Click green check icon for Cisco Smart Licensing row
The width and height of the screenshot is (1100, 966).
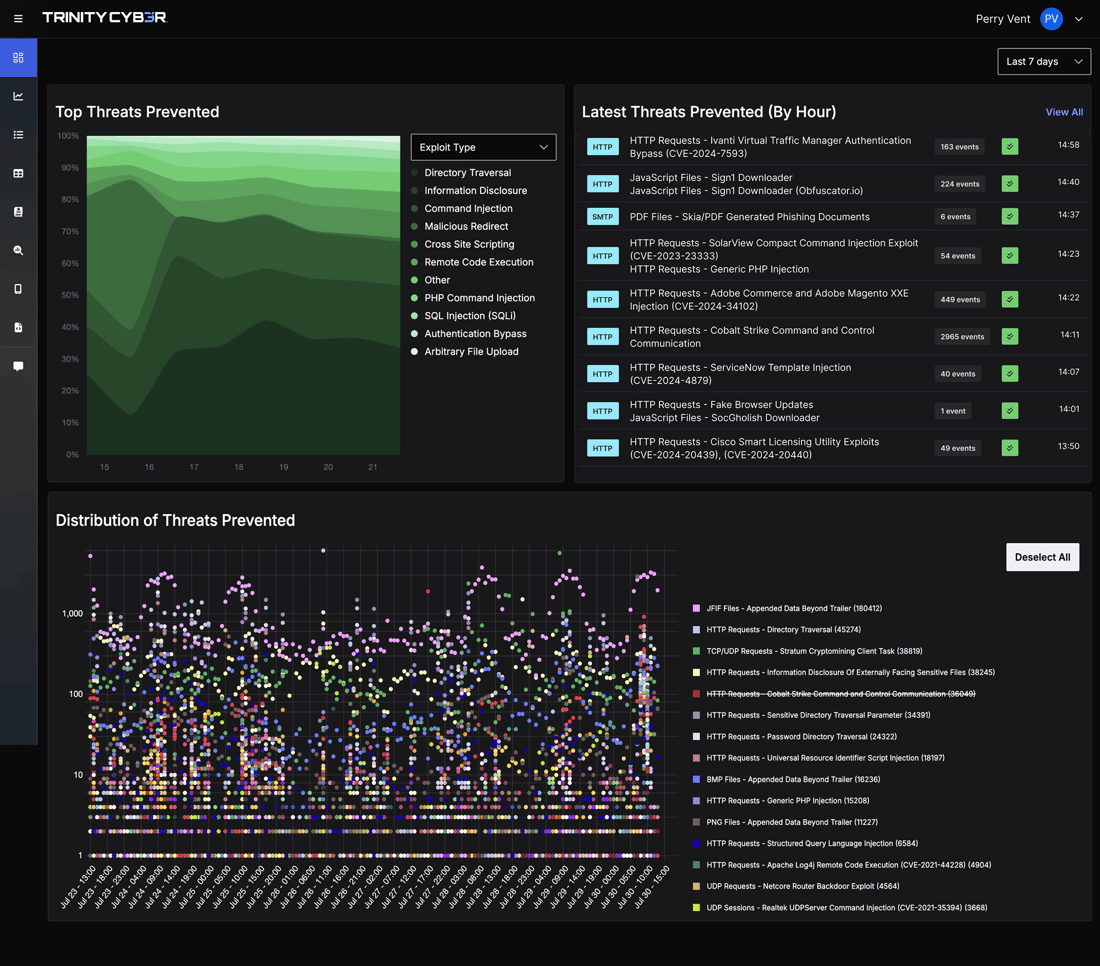pyautogui.click(x=1010, y=448)
